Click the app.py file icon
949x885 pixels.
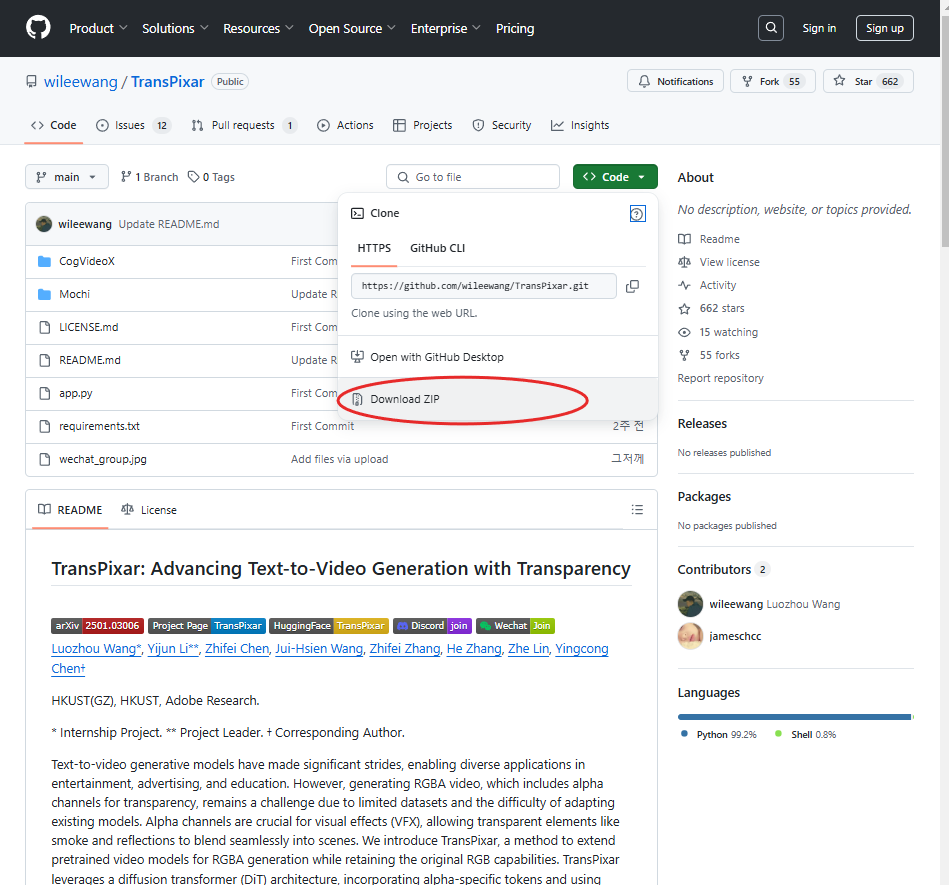tap(44, 393)
